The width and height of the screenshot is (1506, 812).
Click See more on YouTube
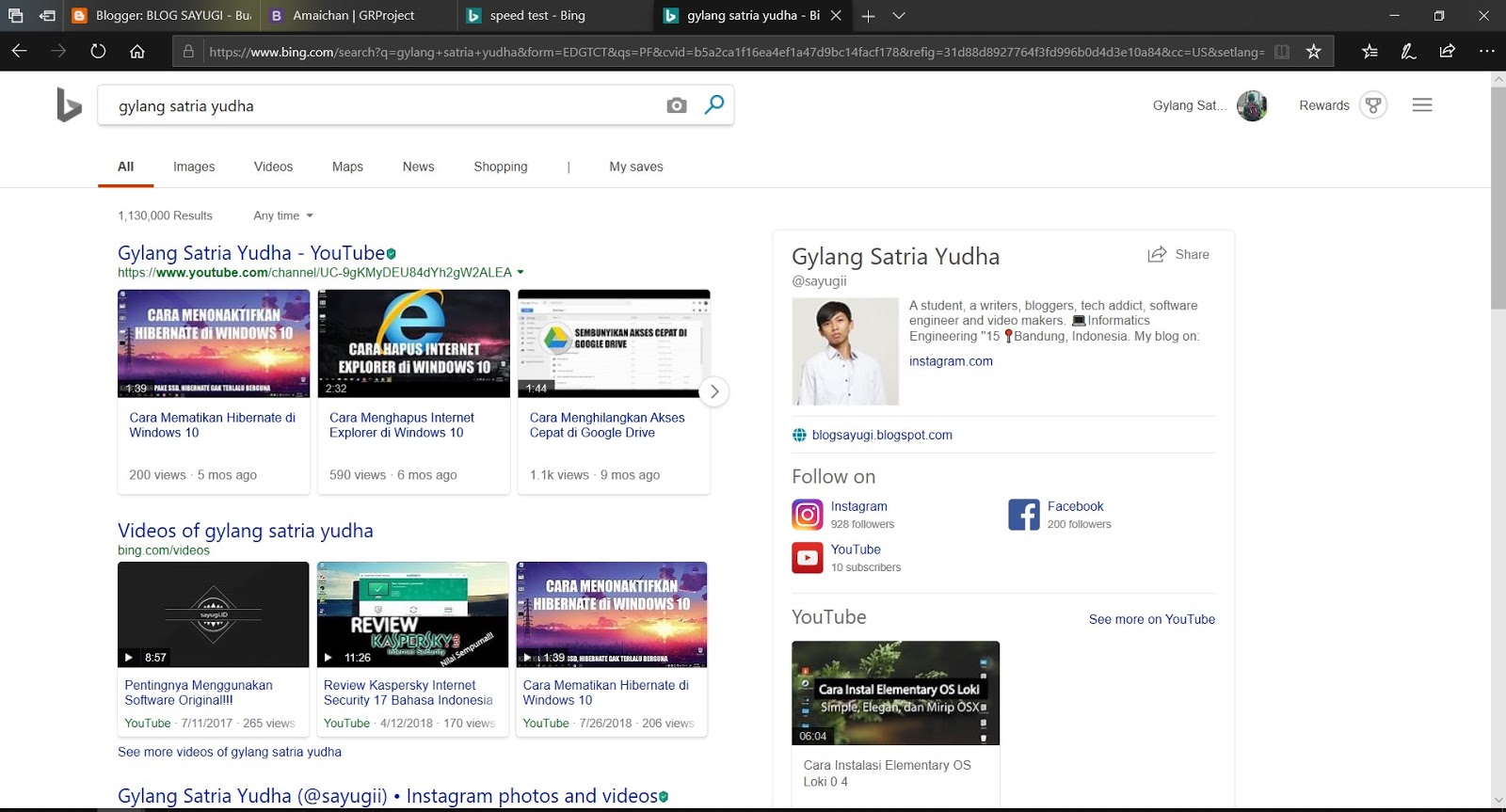tap(1152, 619)
